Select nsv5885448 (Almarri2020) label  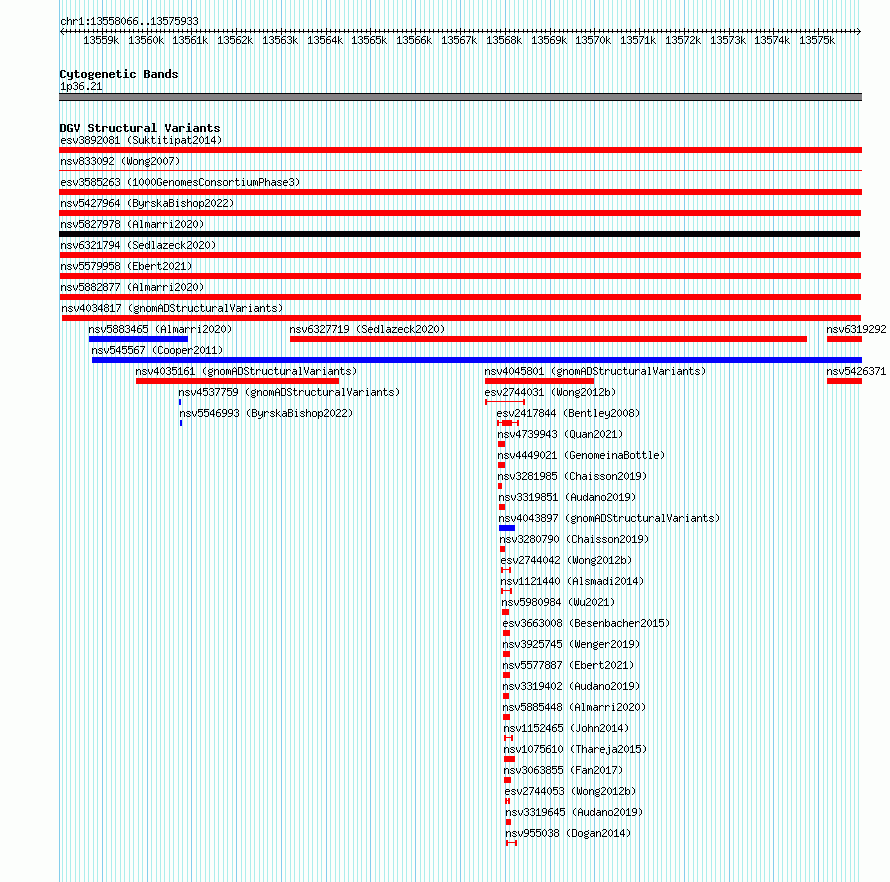click(x=574, y=707)
